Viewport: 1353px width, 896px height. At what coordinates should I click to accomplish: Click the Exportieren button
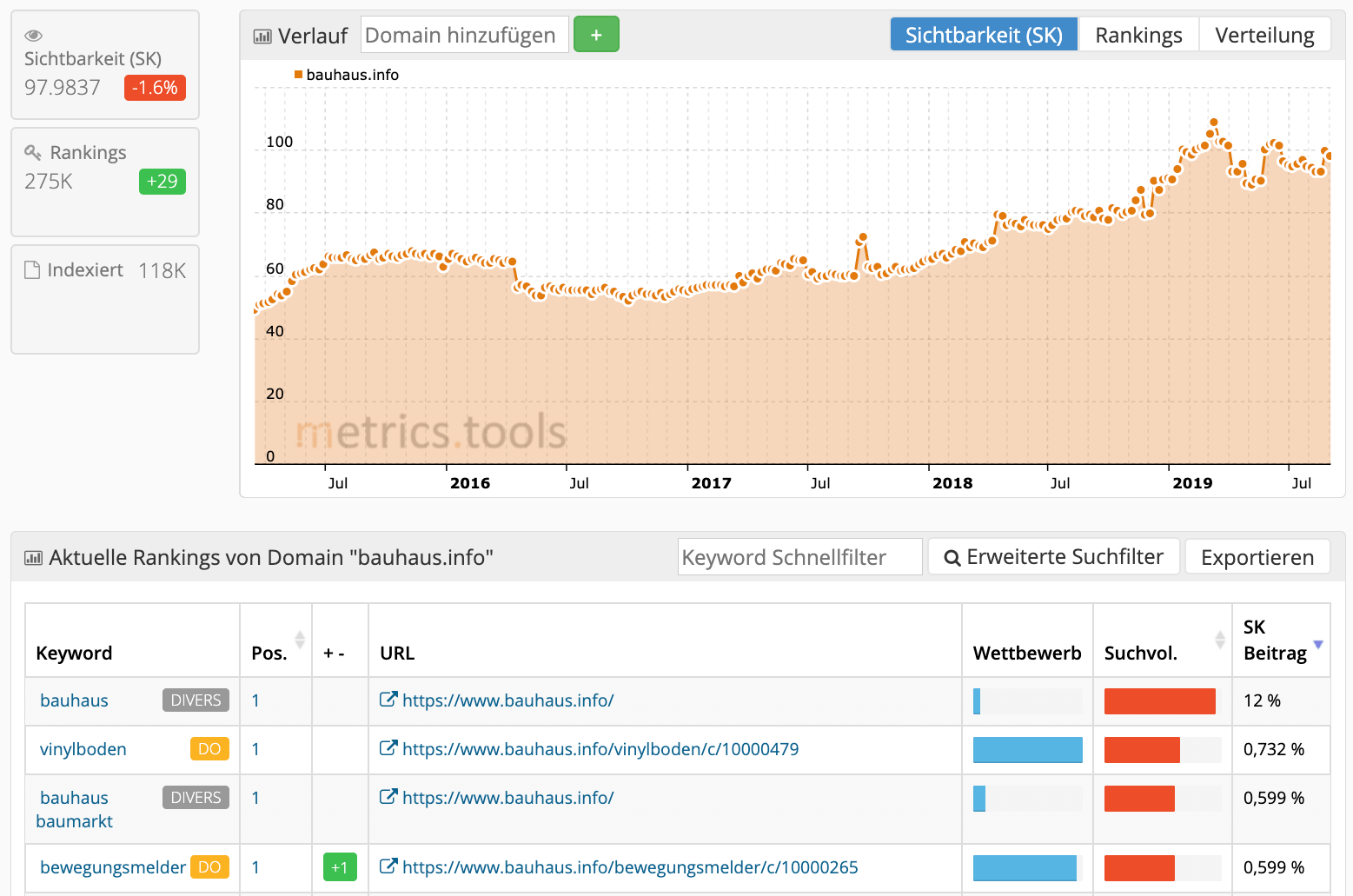[1257, 557]
